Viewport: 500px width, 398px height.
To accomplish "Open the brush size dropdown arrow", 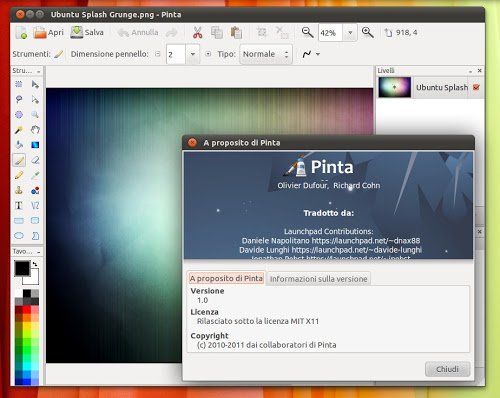I will [x=193, y=54].
